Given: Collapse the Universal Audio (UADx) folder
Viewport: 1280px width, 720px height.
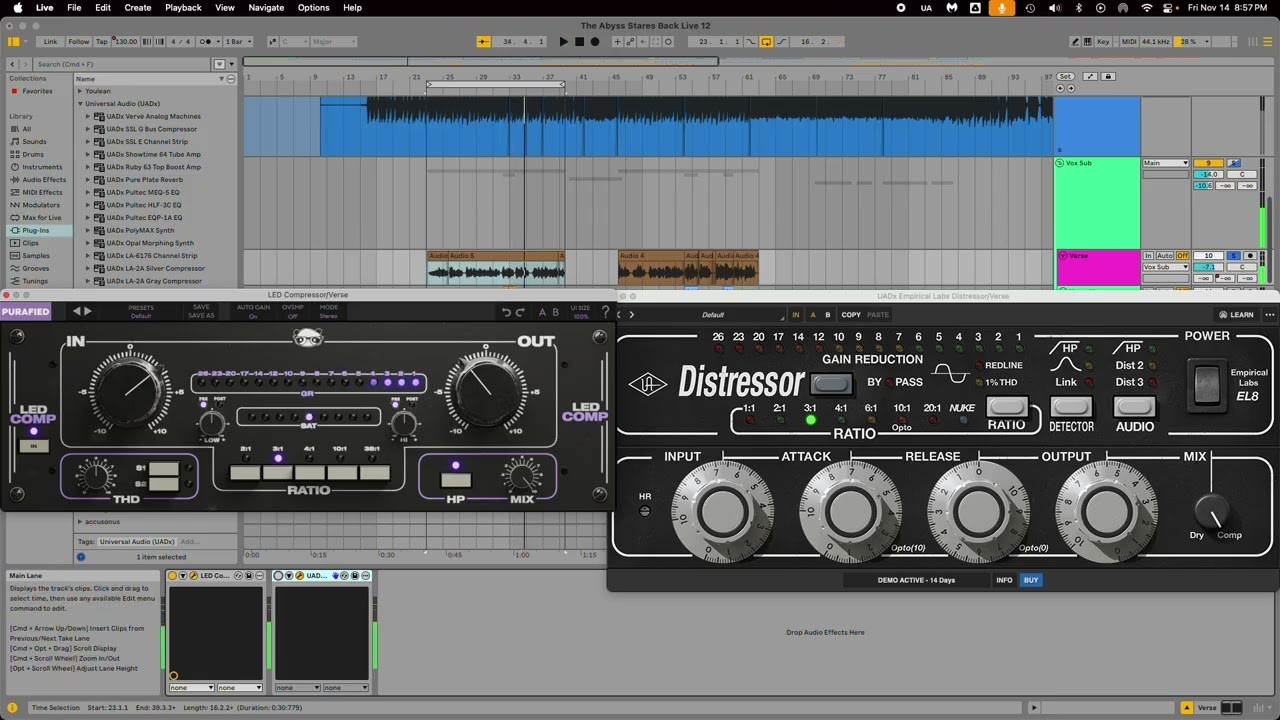Looking at the screenshot, I should pyautogui.click(x=81, y=104).
